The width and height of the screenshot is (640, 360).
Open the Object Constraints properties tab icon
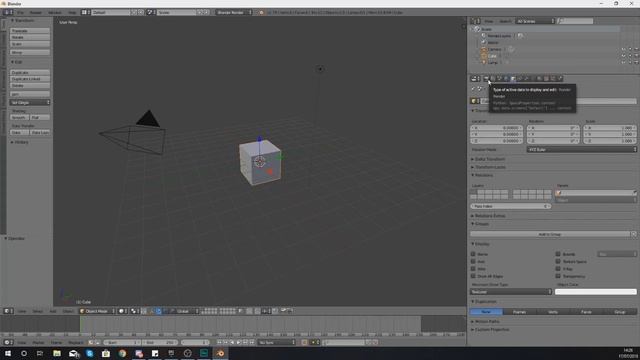[x=520, y=78]
